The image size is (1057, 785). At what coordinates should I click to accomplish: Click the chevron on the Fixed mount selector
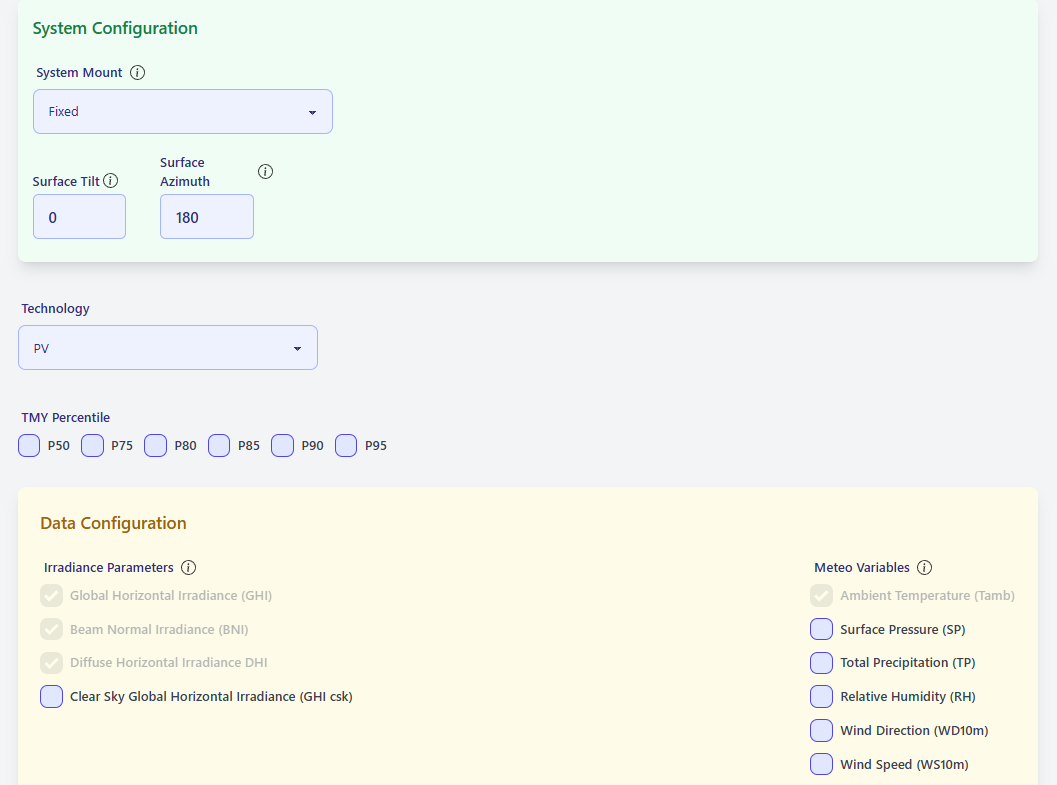point(312,112)
